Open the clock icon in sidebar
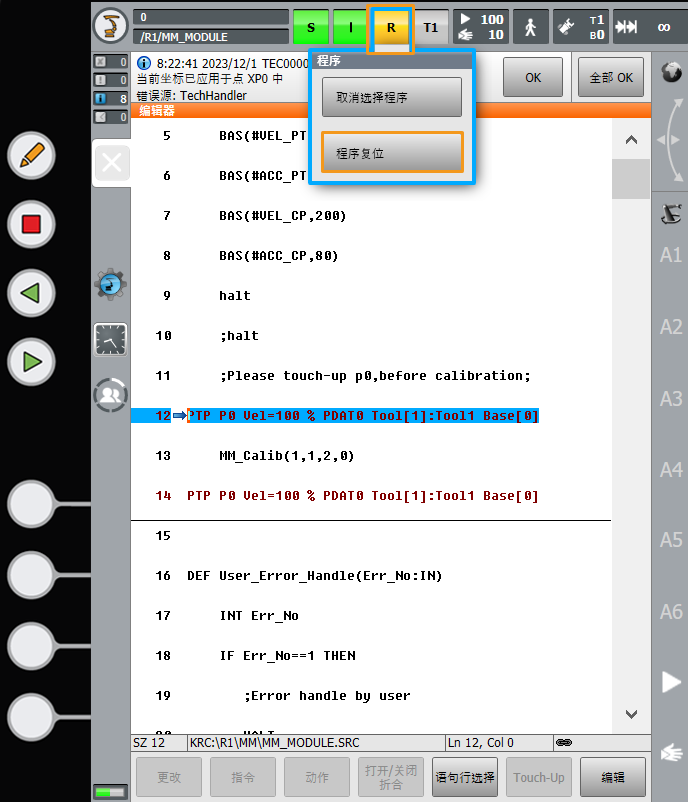 point(110,339)
